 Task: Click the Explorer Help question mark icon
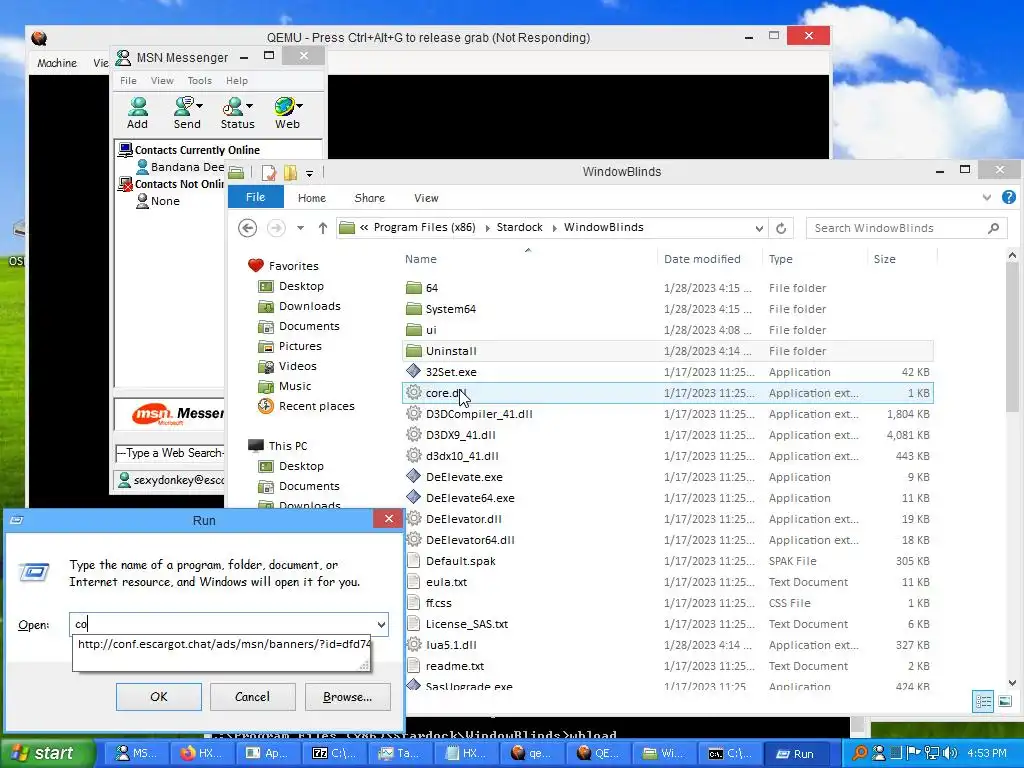tap(1009, 197)
